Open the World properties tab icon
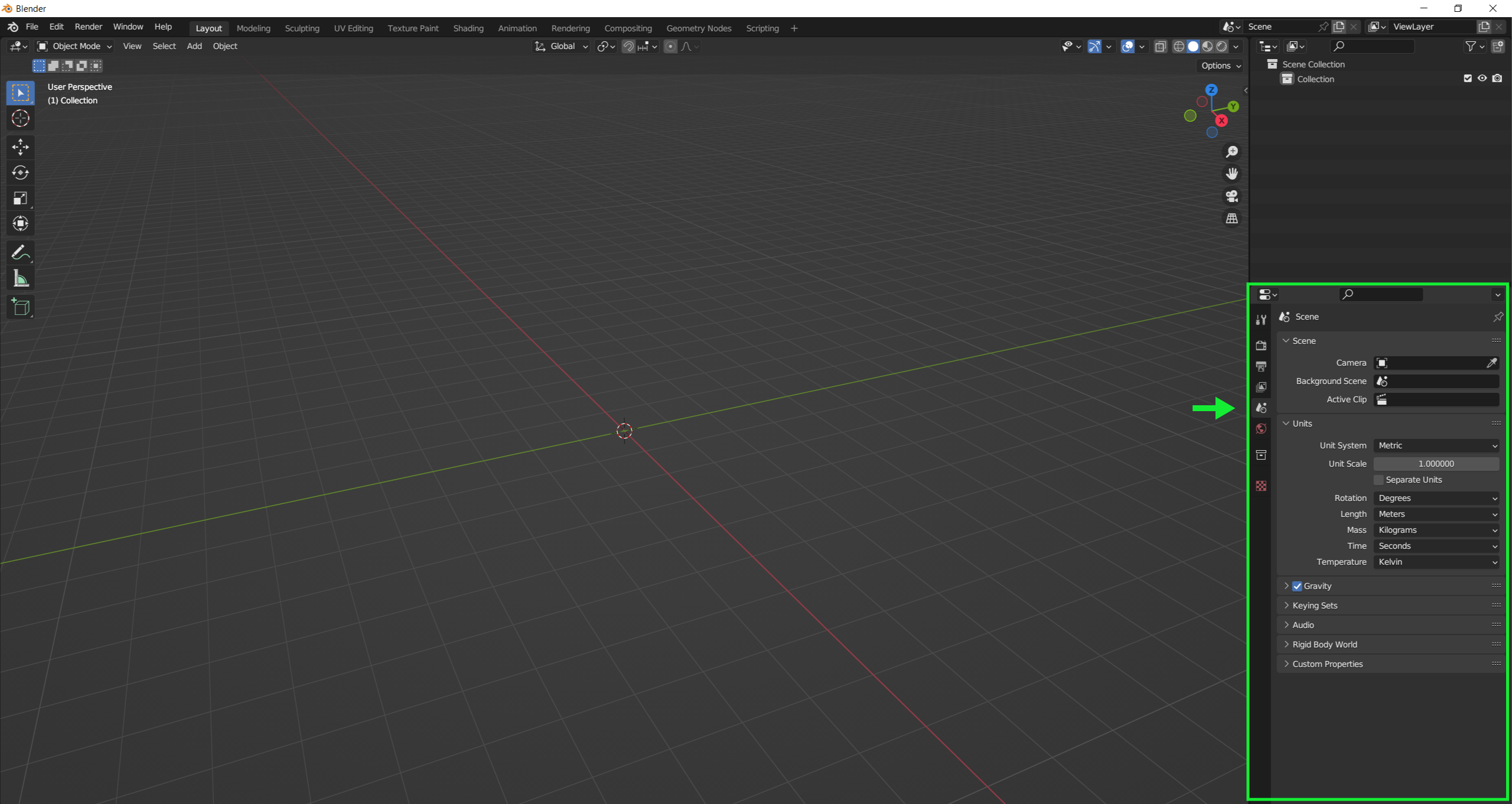Viewport: 1512px width, 804px height. point(1261,429)
